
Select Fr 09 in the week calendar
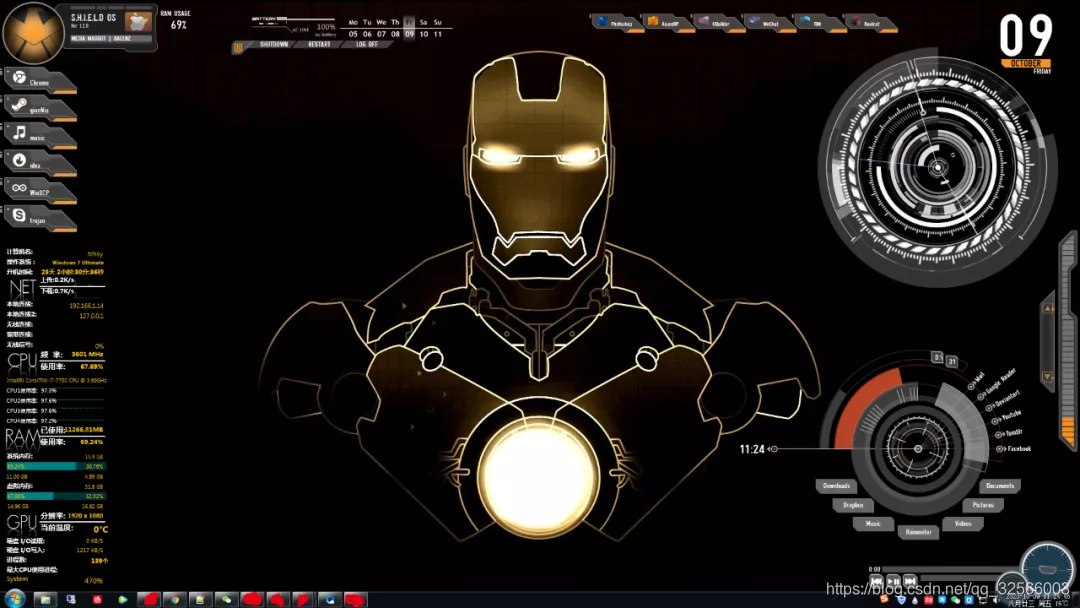click(x=409, y=28)
